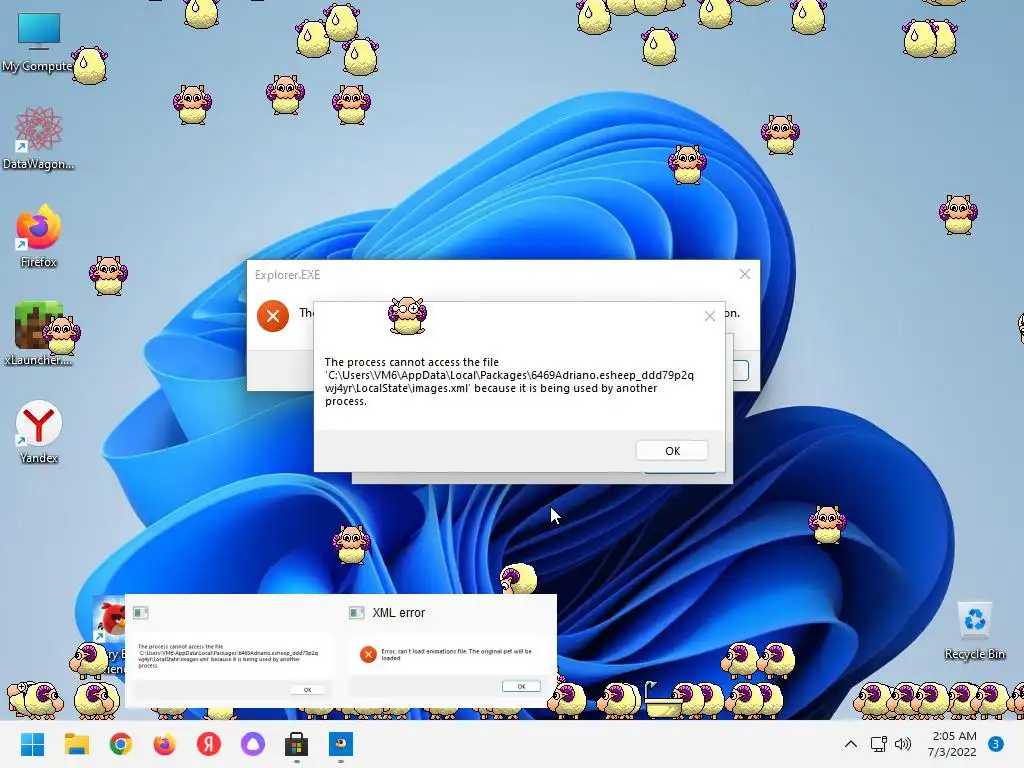The width and height of the screenshot is (1024, 768).
Task: Click the sheep with glasses on the dialog
Action: (407, 315)
